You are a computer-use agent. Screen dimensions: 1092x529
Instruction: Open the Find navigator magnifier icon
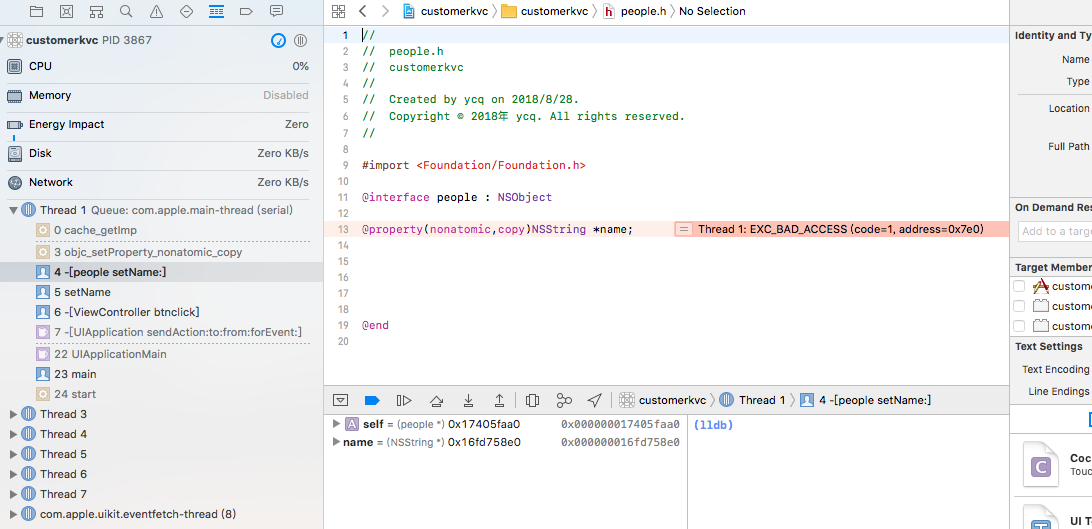click(126, 11)
